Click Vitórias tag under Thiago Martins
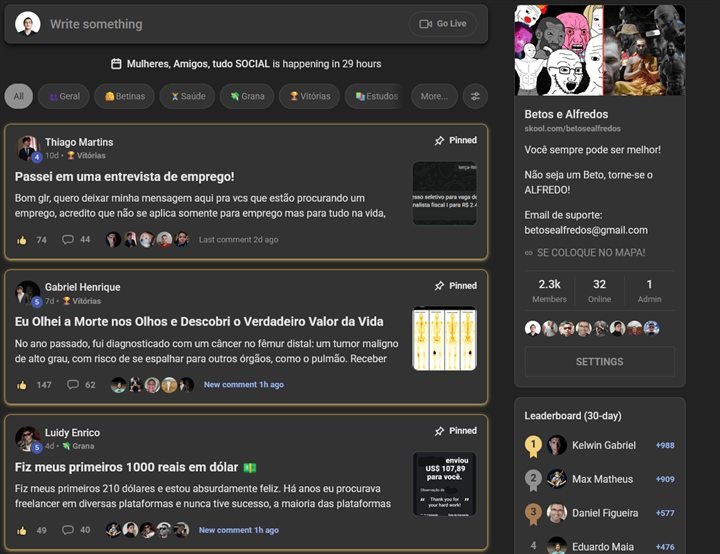The height and width of the screenshot is (554, 720). [86, 156]
